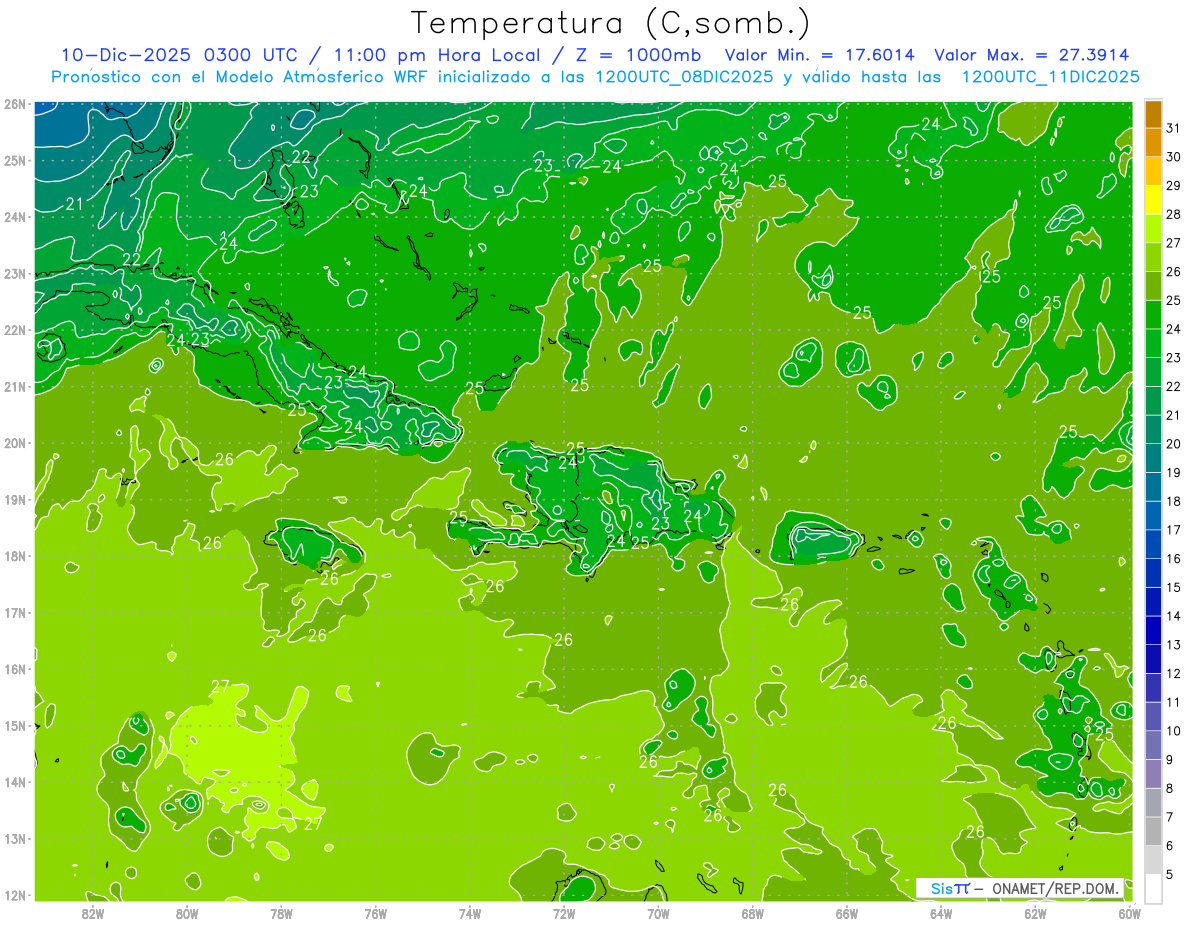Click the teal swatch between legend 19 and 20
The image size is (1200, 927).
1153,458
